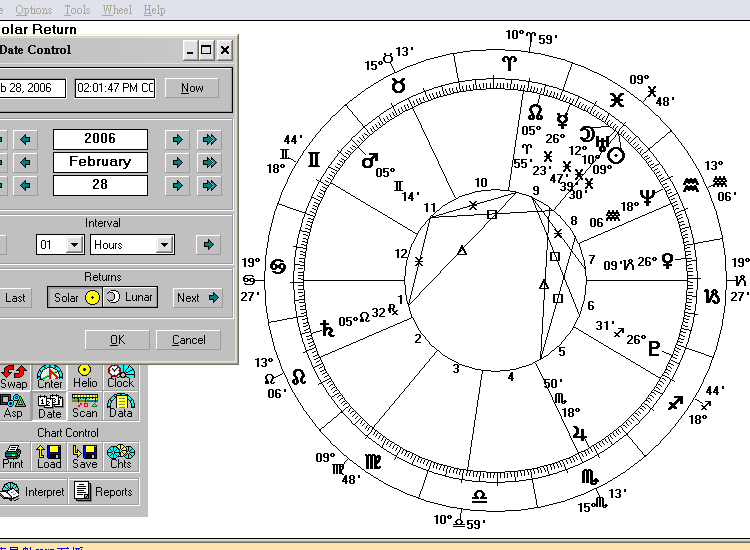Open the Wheel menu
This screenshot has width=750, height=550.
coord(116,9)
